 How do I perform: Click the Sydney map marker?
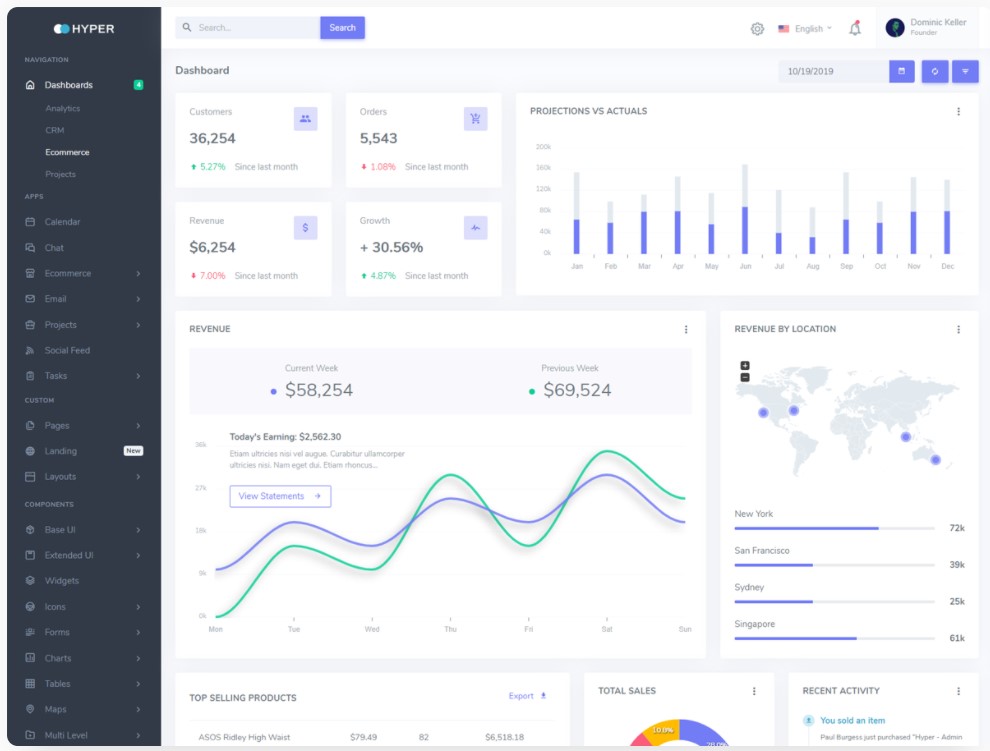pos(936,460)
